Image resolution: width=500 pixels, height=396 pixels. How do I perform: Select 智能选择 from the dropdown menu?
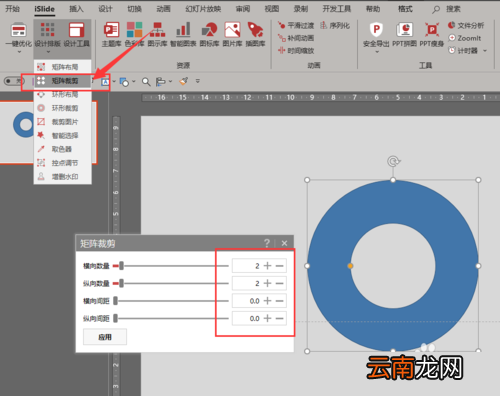point(63,135)
